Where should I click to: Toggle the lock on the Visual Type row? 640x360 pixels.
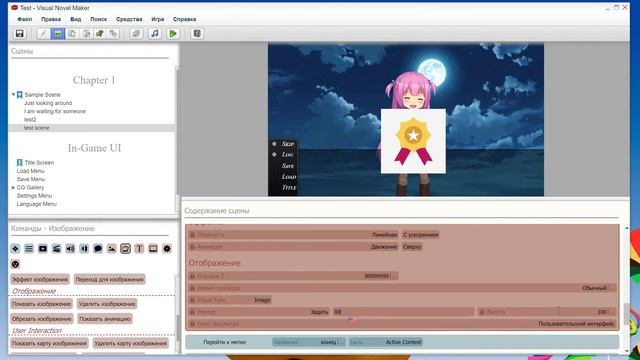[x=192, y=300]
